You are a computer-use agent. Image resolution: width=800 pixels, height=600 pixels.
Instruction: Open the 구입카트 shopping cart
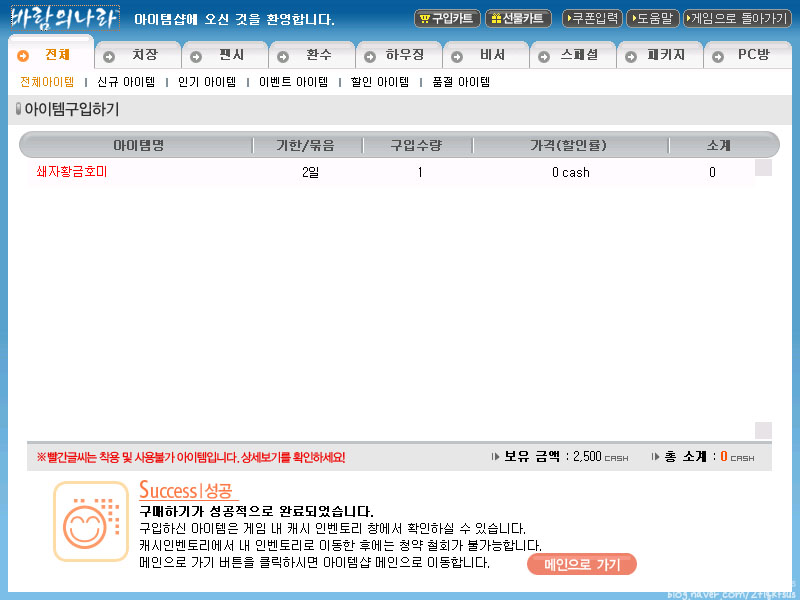coord(446,18)
